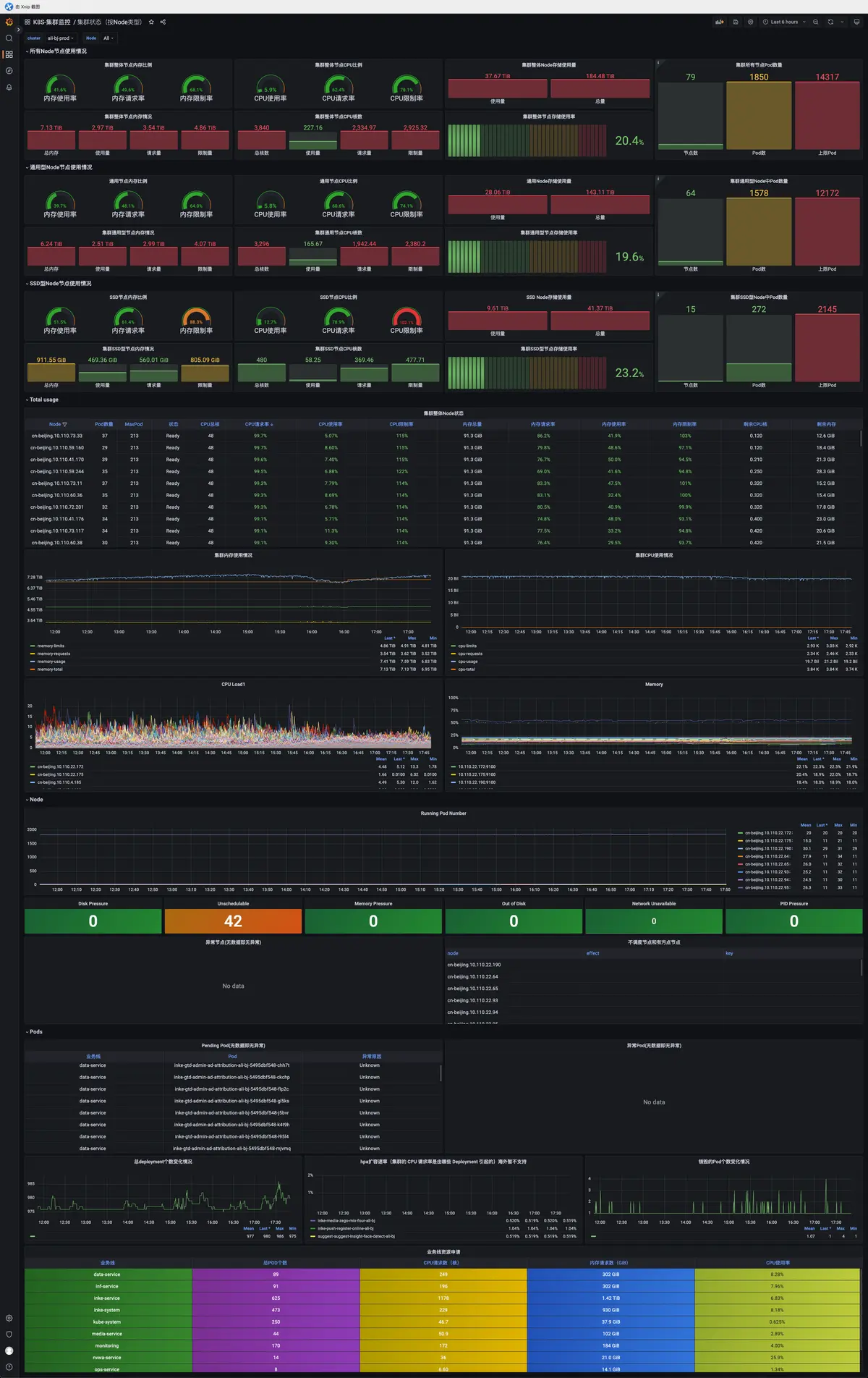Toggle memory-usage series in legend
This screenshot has height=1378, width=868.
(x=51, y=661)
